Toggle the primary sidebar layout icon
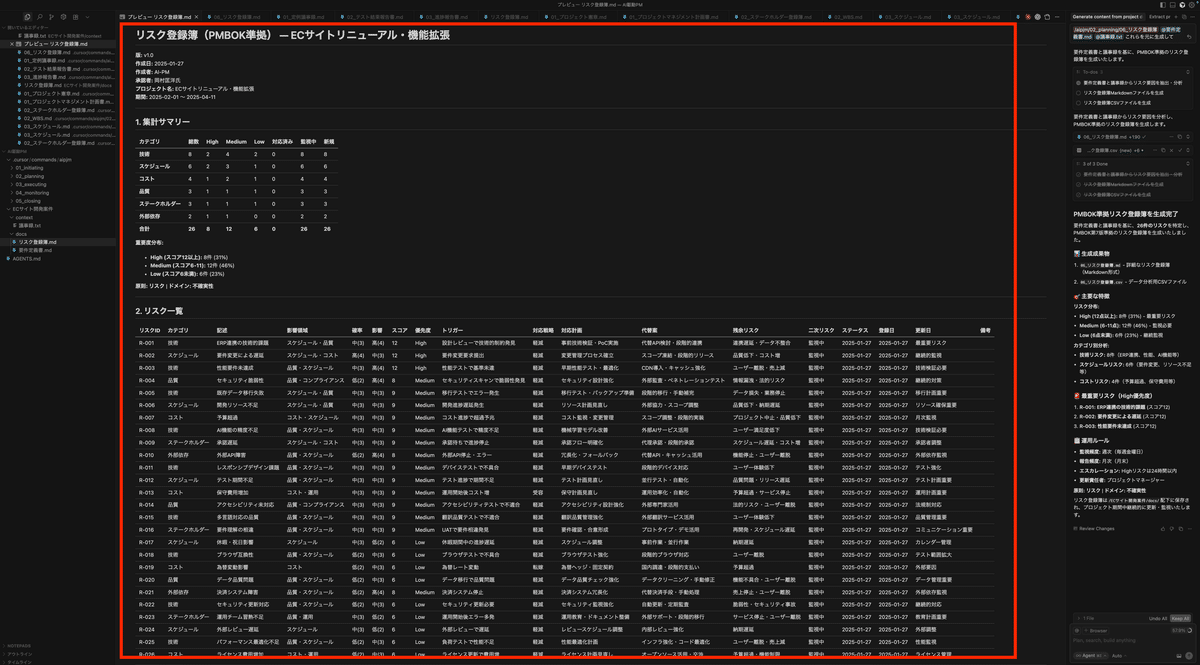1200x665 pixels. [1163, 5]
